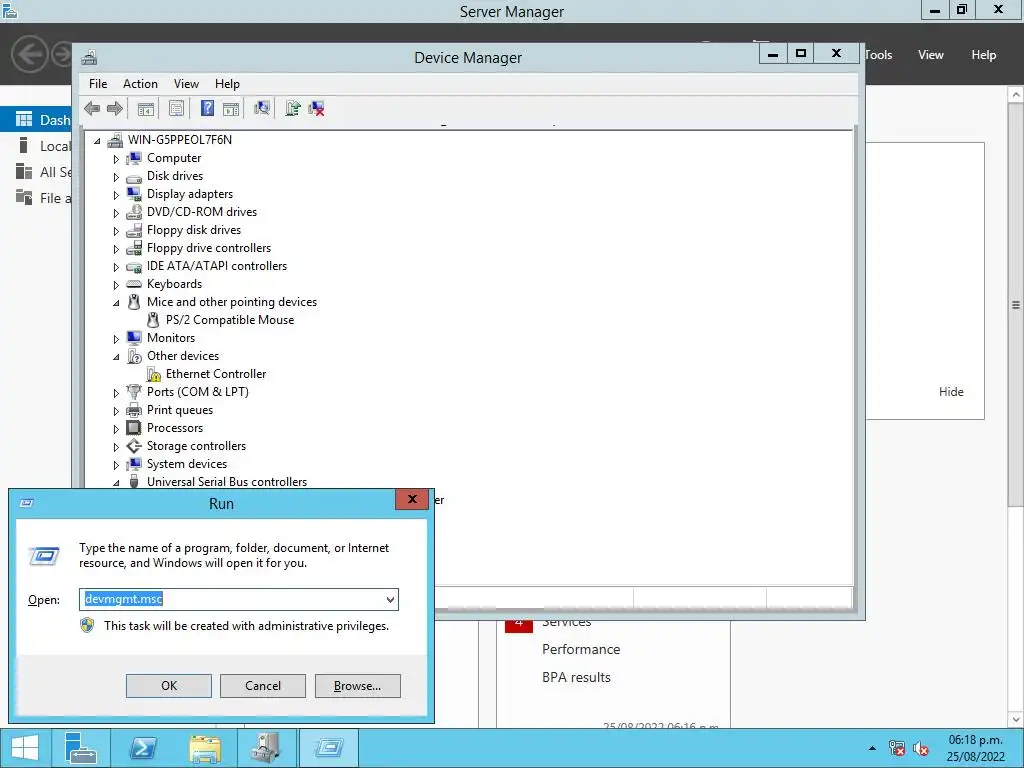Click the Back arrow in Device Manager toolbar
The width and height of the screenshot is (1024, 768).
click(92, 108)
